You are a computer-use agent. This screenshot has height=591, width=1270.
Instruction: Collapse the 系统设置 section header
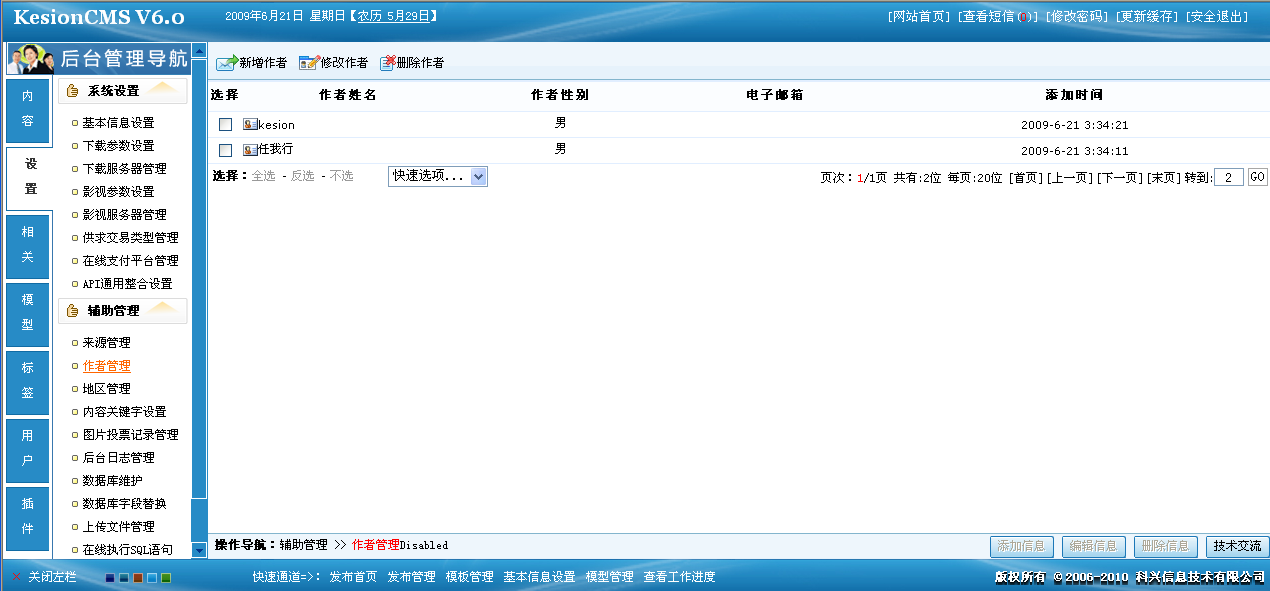point(122,91)
